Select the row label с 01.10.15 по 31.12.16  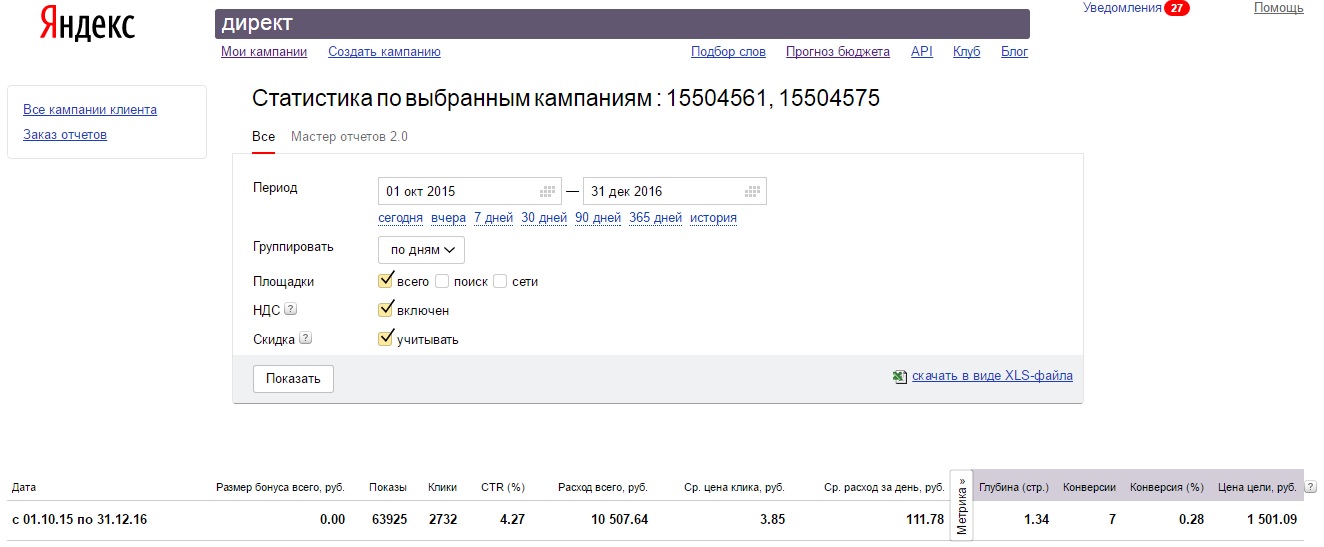pos(79,519)
